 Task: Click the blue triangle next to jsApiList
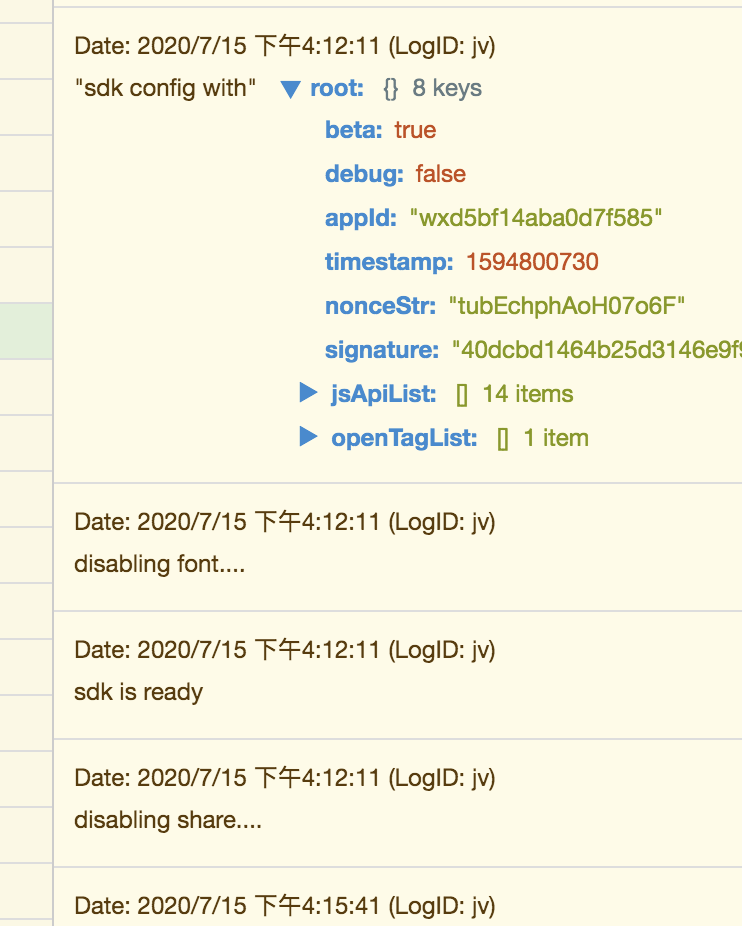pyautogui.click(x=308, y=392)
